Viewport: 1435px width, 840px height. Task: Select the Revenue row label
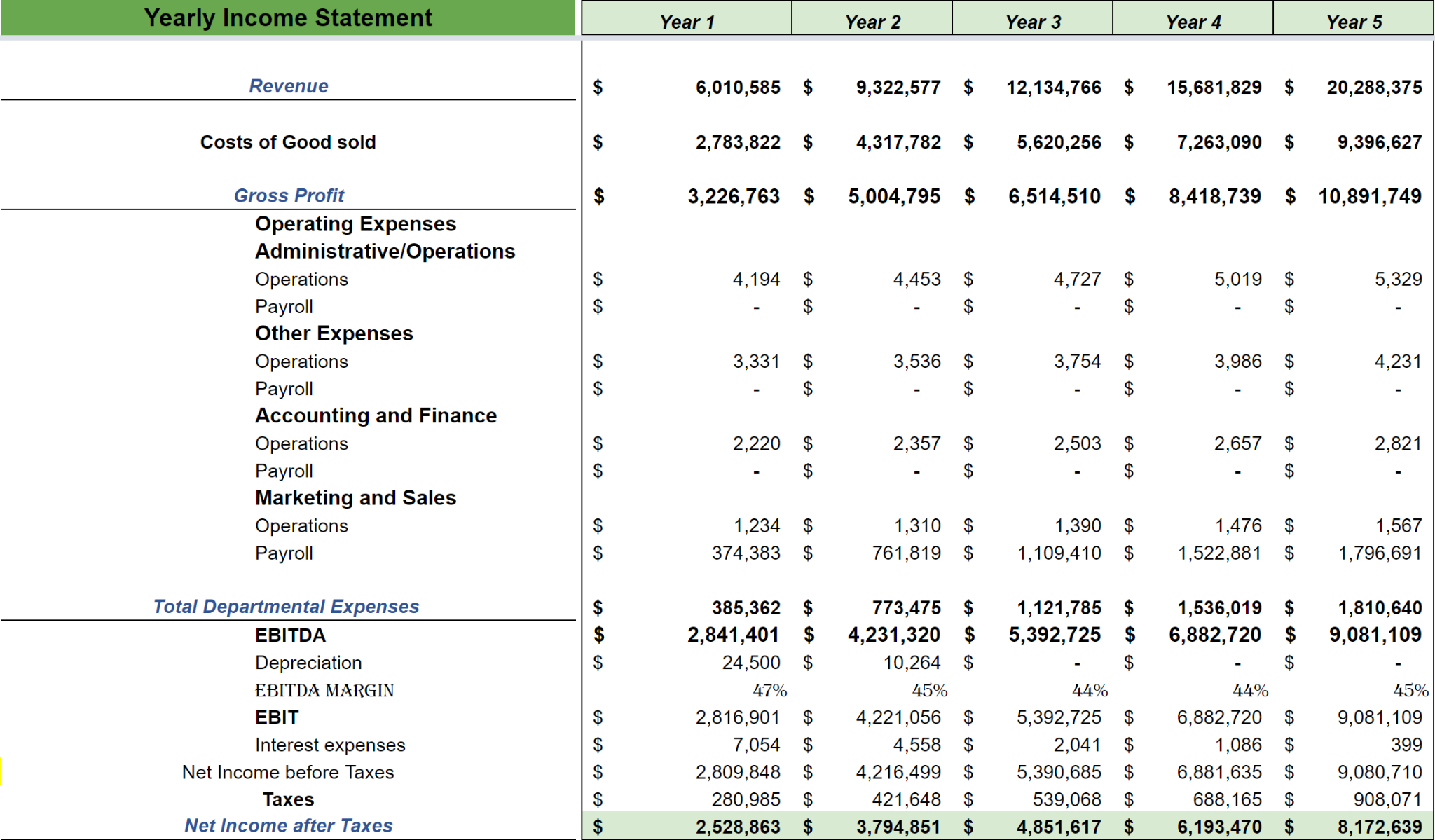click(x=289, y=86)
